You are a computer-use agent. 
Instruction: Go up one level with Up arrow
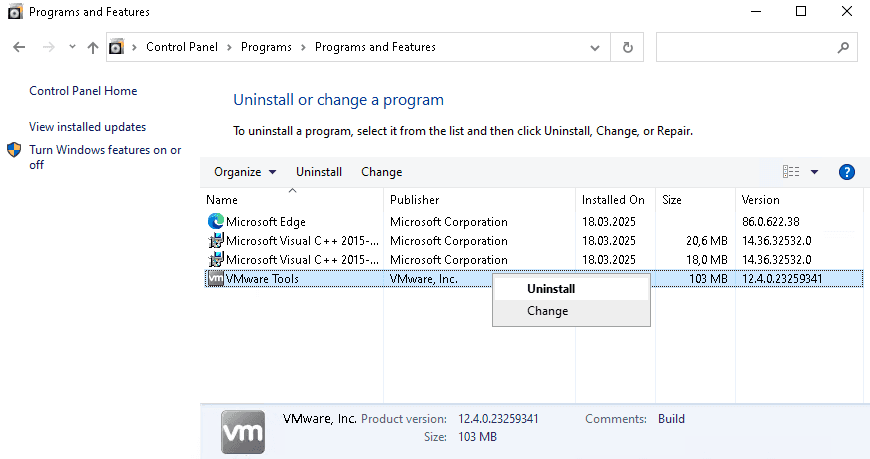click(93, 47)
